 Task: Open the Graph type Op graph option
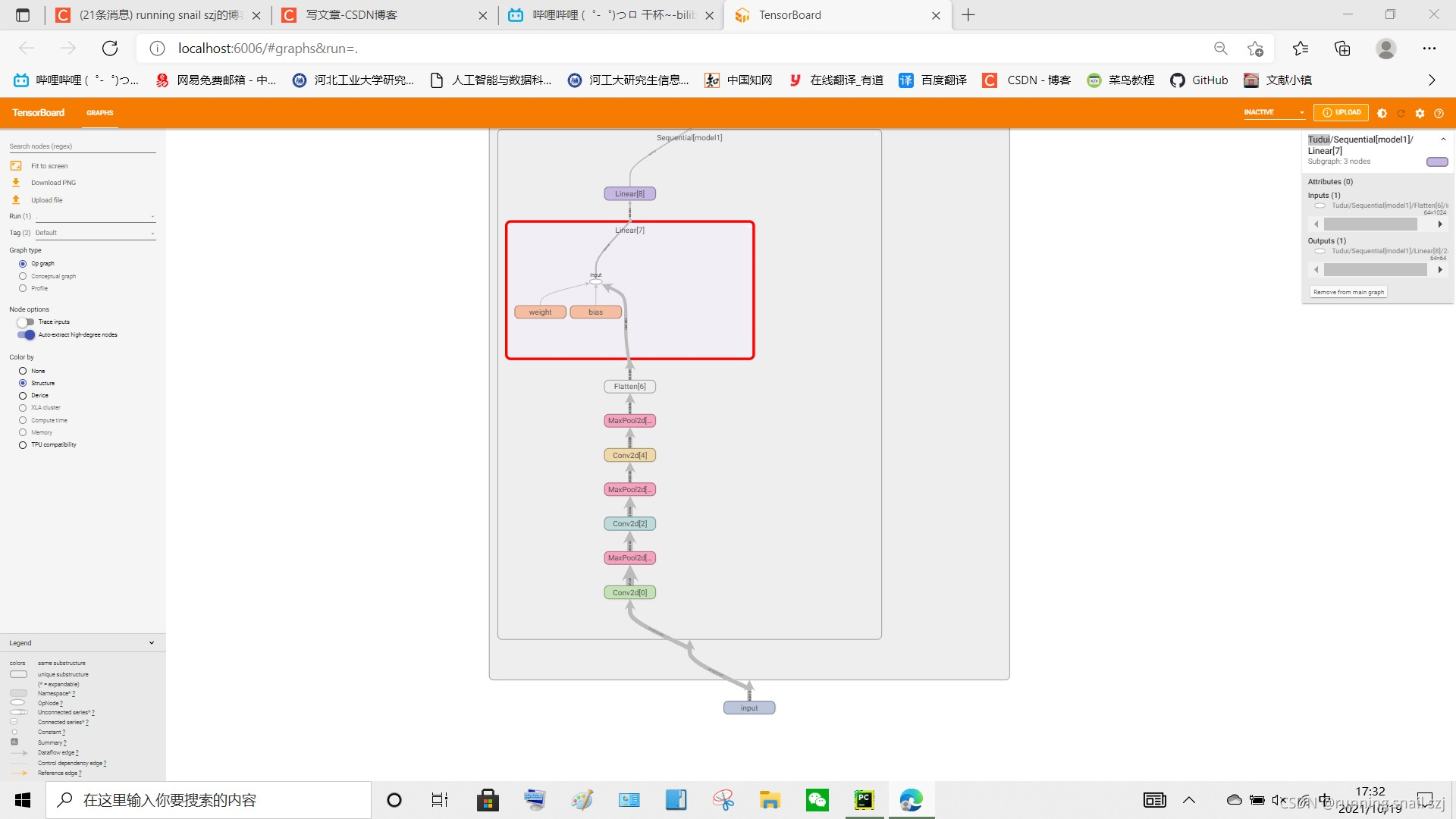click(x=23, y=263)
